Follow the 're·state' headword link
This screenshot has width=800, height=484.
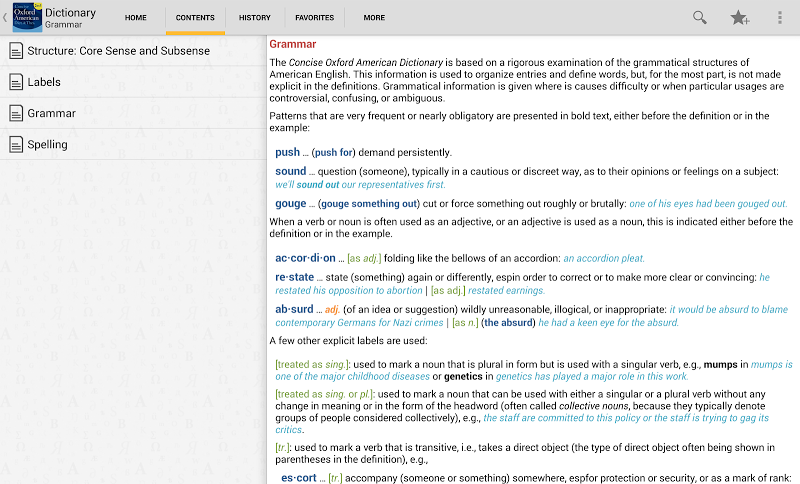pos(294,277)
